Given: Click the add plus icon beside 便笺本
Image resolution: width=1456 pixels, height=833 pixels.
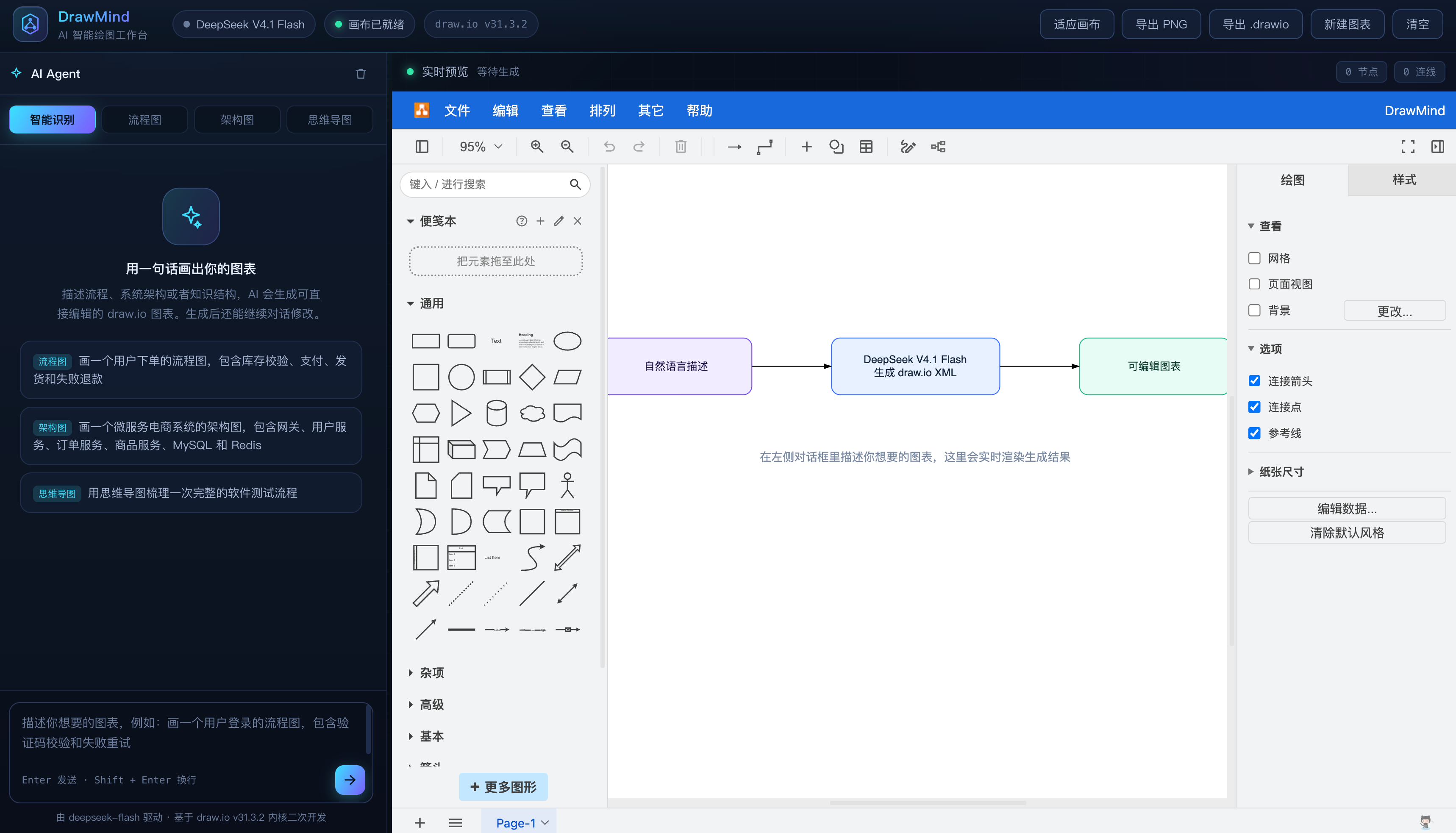Looking at the screenshot, I should point(540,221).
